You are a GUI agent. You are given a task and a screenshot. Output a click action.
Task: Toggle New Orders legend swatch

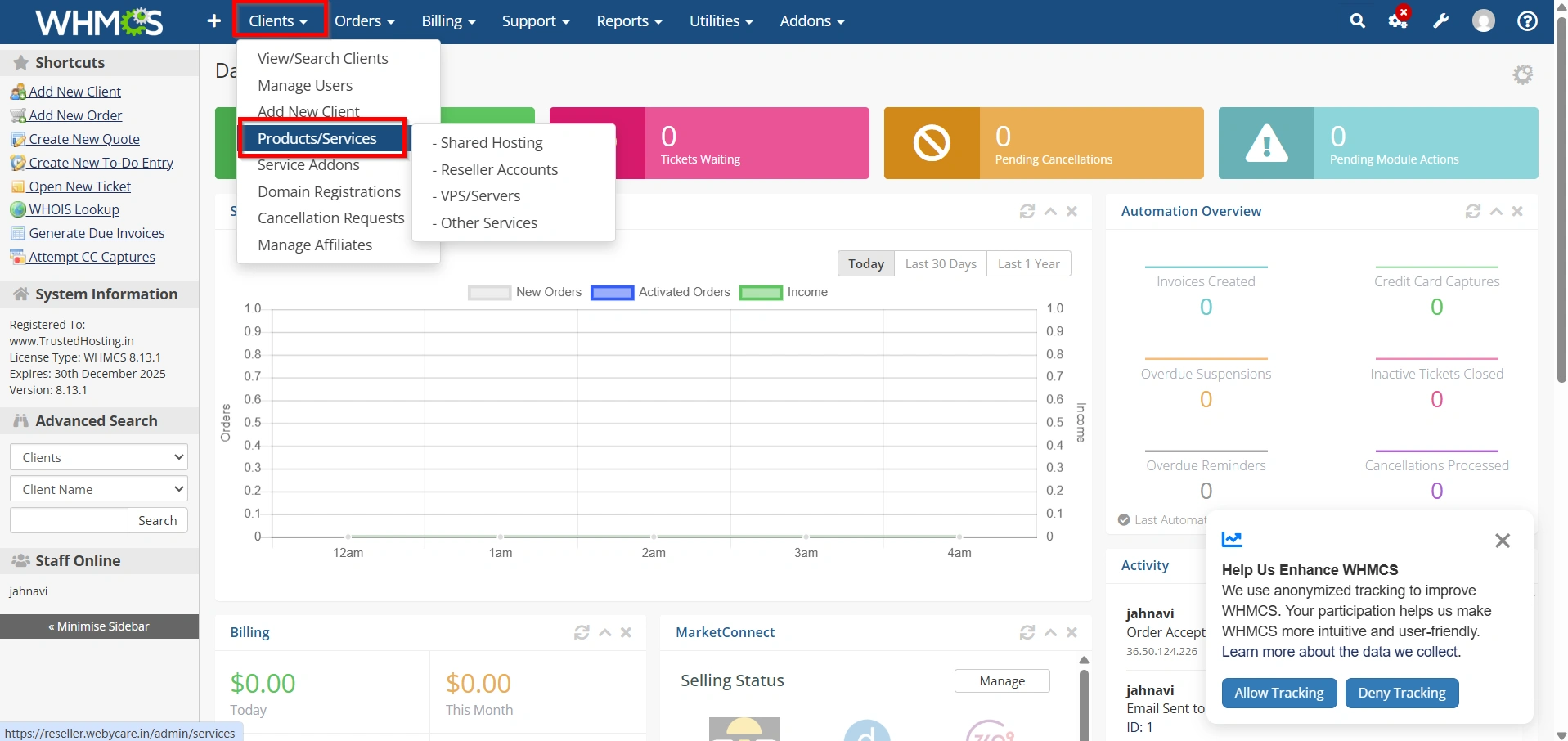[x=489, y=293]
